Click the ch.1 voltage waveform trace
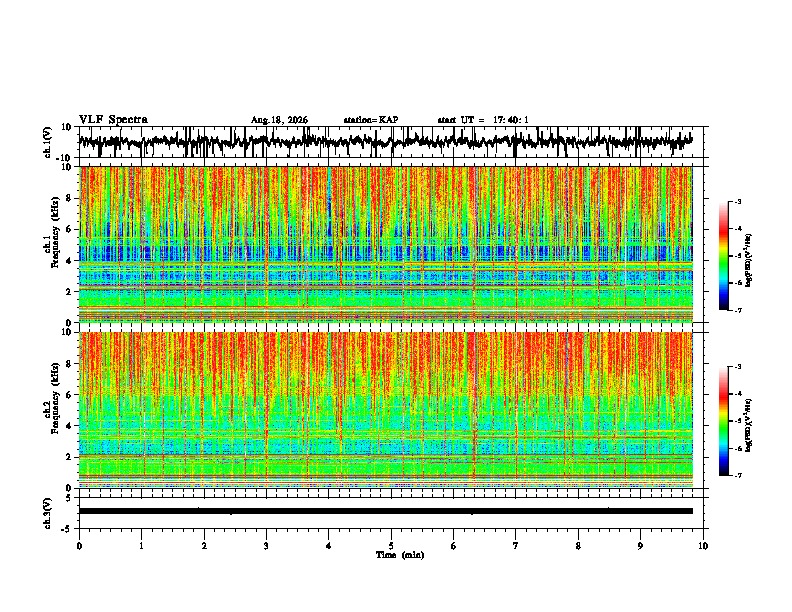This screenshot has height=612, width=792. point(385,141)
